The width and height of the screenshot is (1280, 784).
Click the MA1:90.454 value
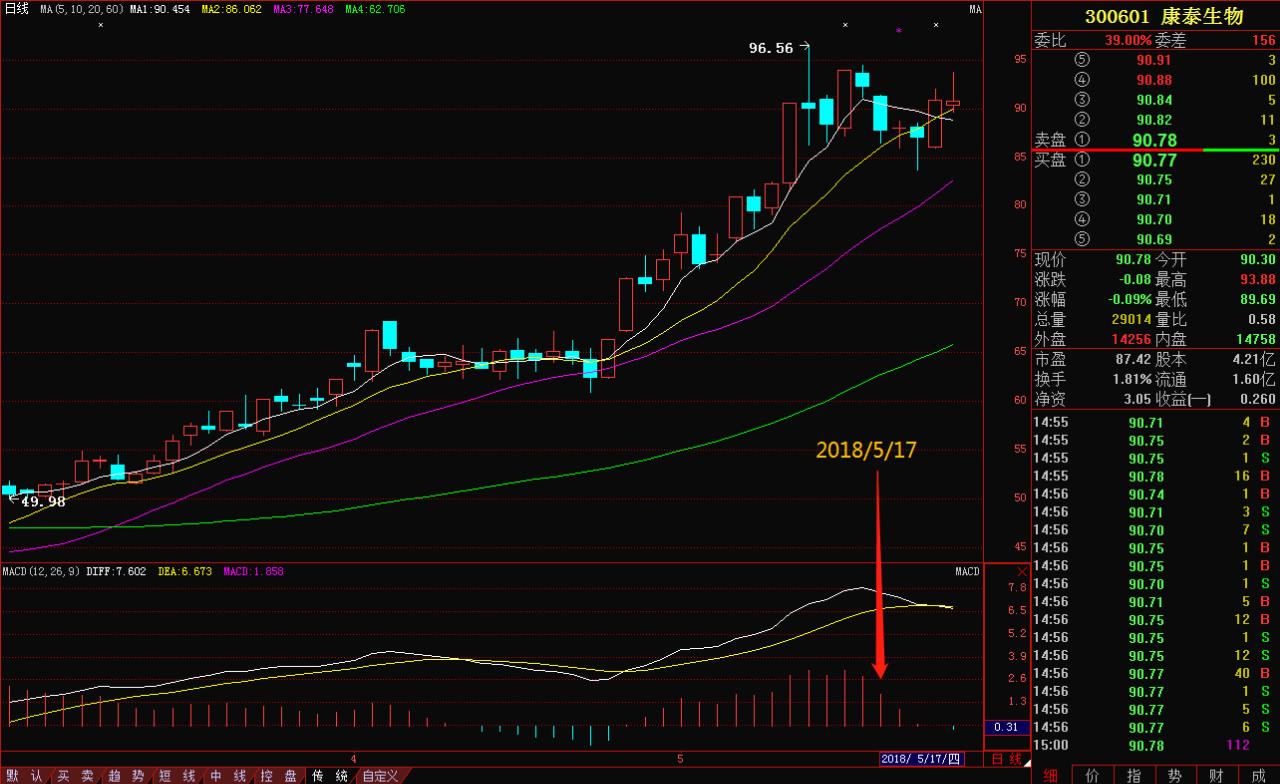click(x=160, y=9)
